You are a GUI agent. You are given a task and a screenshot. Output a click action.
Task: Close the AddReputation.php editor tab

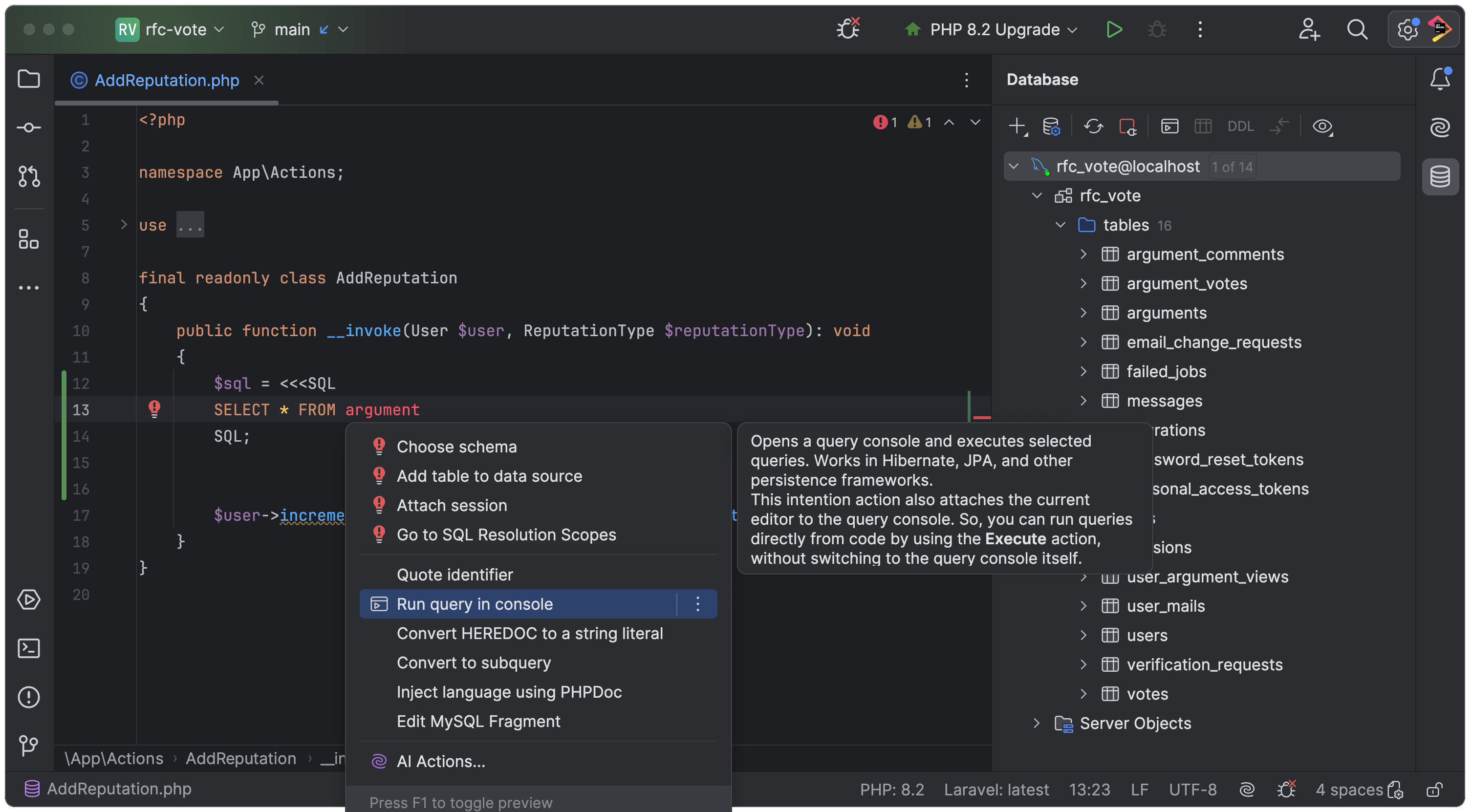pyautogui.click(x=259, y=80)
